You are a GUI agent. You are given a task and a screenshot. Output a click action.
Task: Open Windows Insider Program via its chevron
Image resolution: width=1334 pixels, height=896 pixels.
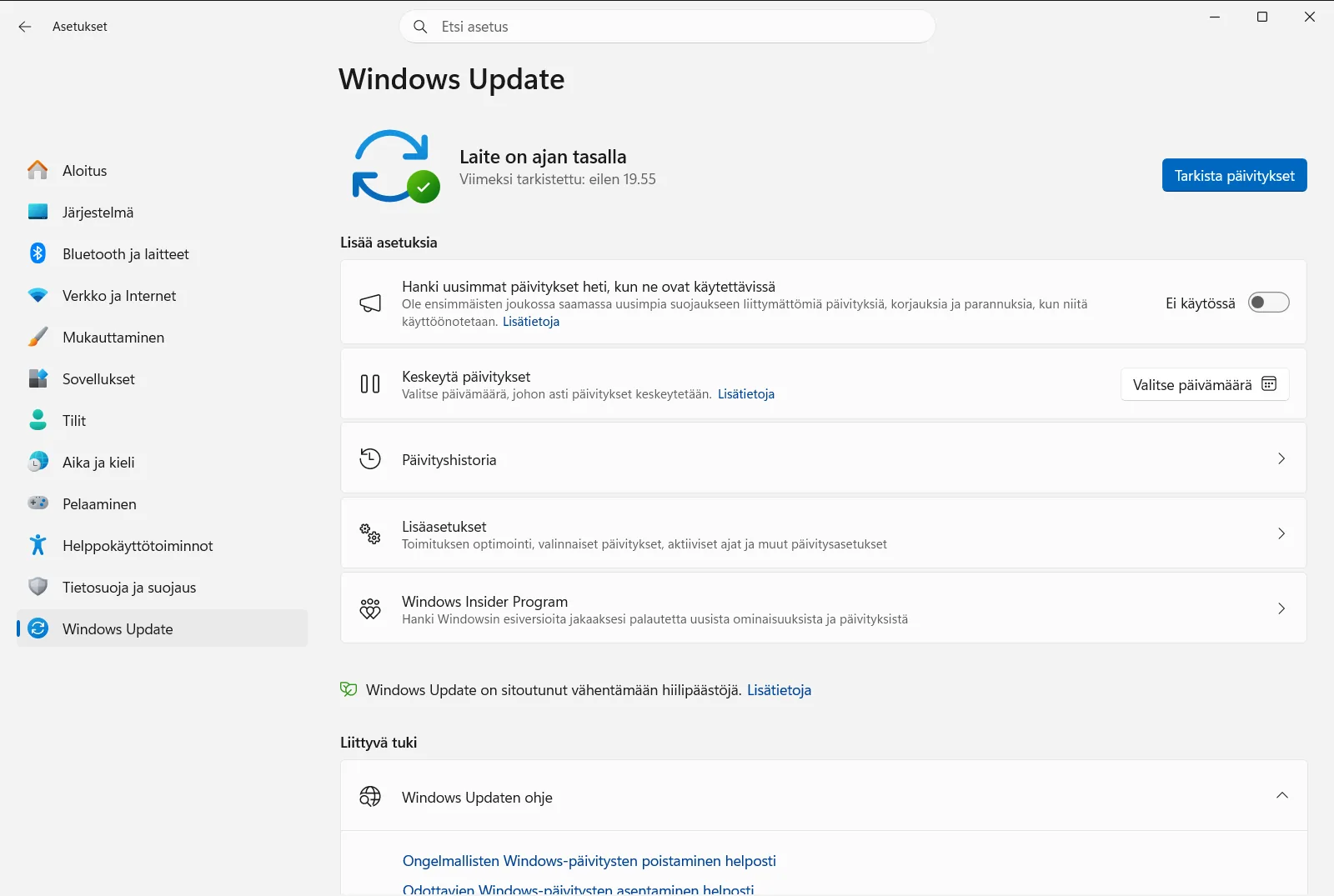1281,608
